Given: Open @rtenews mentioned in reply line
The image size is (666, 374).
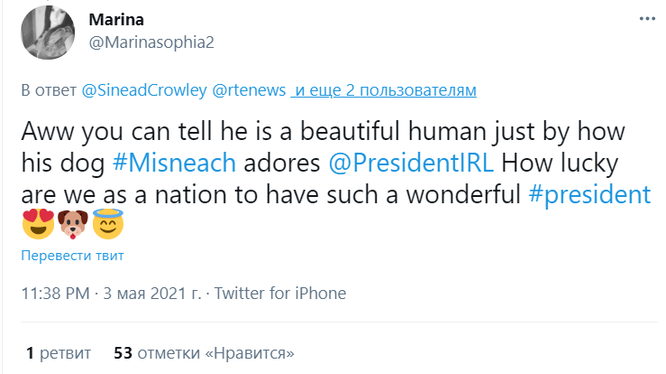Looking at the screenshot, I should coord(249,90).
